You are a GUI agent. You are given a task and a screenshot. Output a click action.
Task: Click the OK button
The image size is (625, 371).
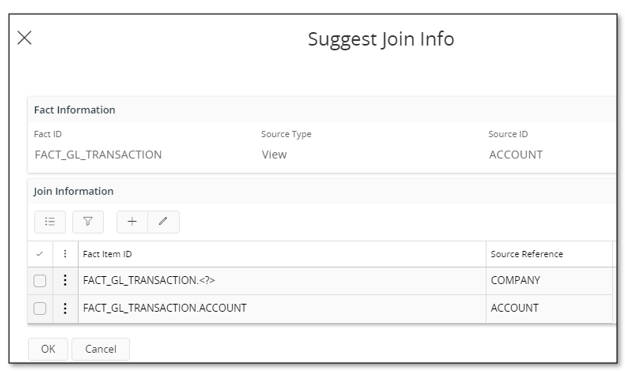point(48,349)
